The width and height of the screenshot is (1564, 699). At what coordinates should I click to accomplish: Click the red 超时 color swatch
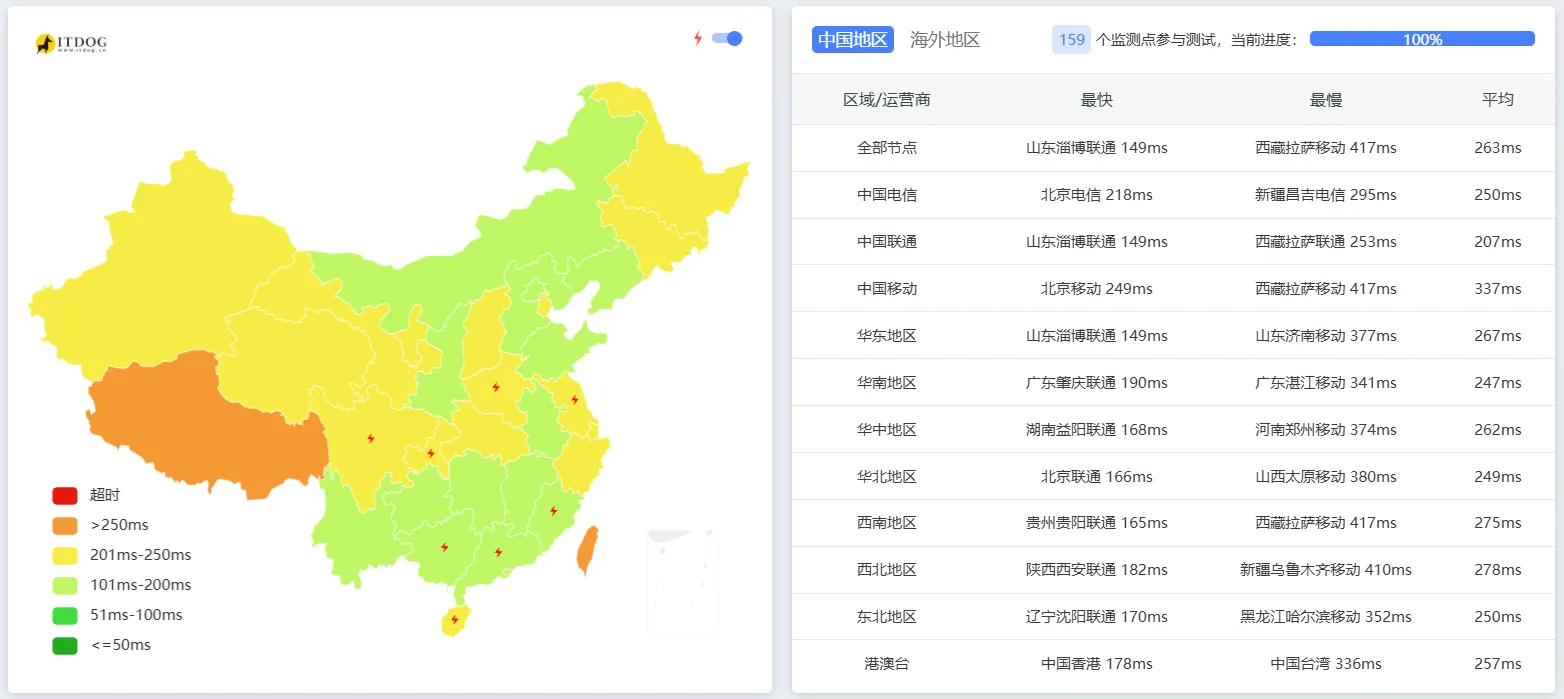[63, 494]
